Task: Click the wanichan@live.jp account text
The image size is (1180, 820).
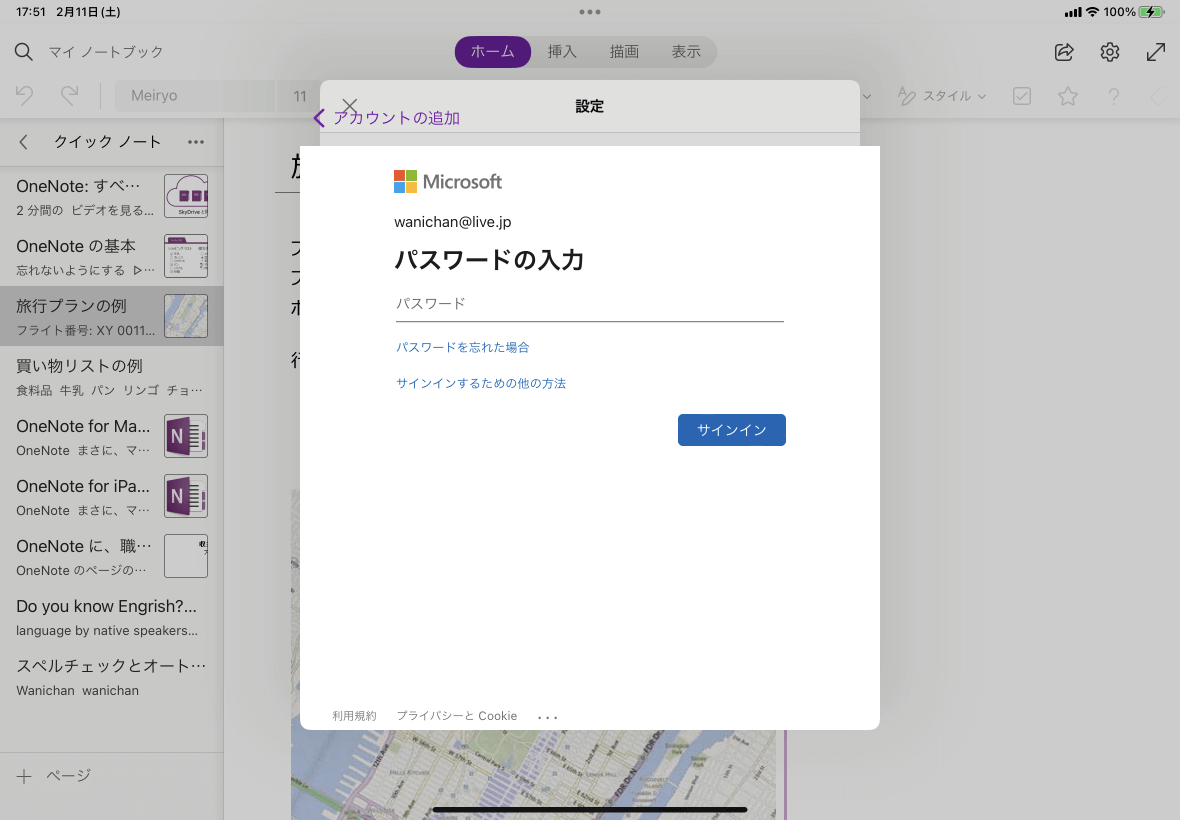Action: coord(452,222)
